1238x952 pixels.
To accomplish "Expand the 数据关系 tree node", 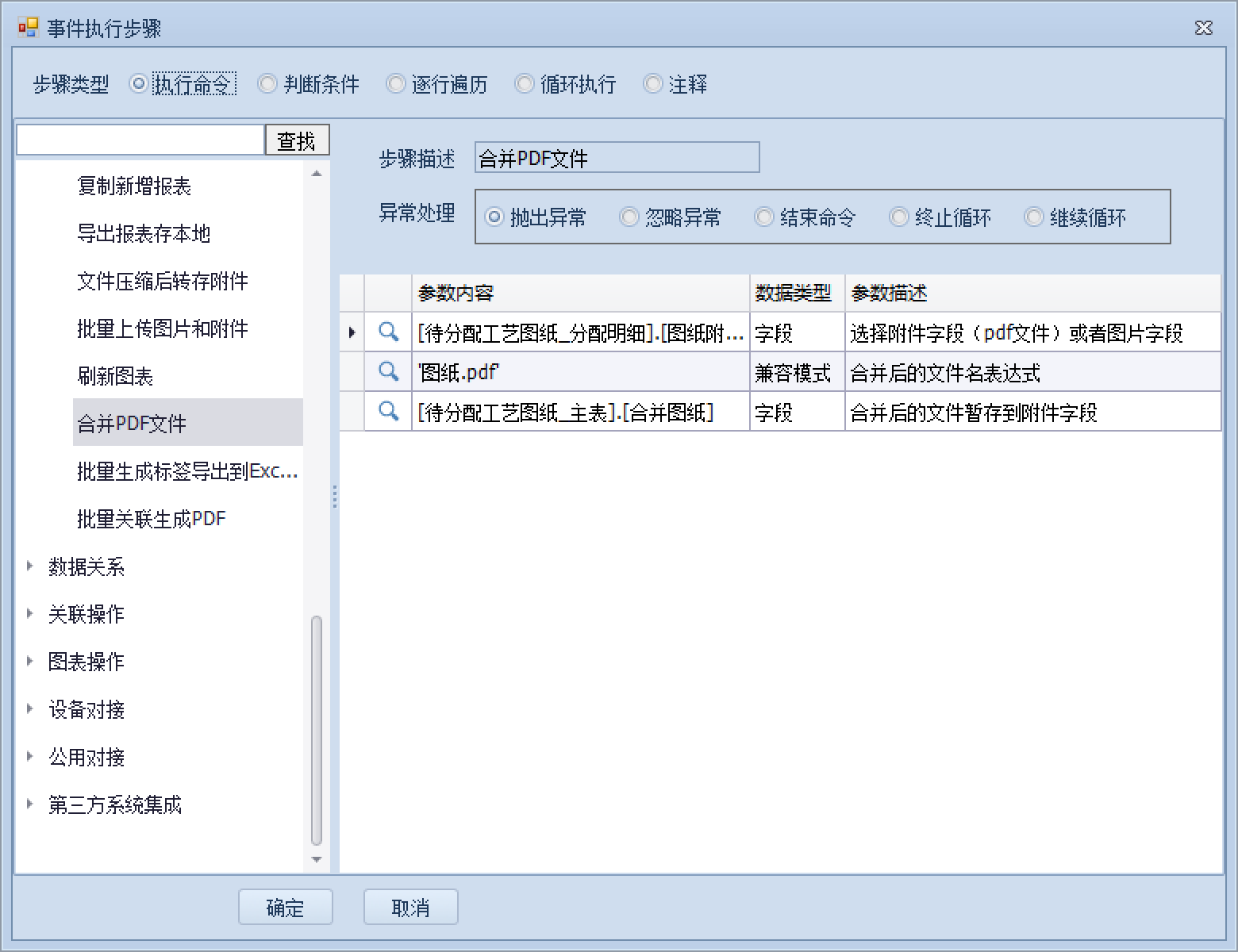I will pyautogui.click(x=30, y=566).
